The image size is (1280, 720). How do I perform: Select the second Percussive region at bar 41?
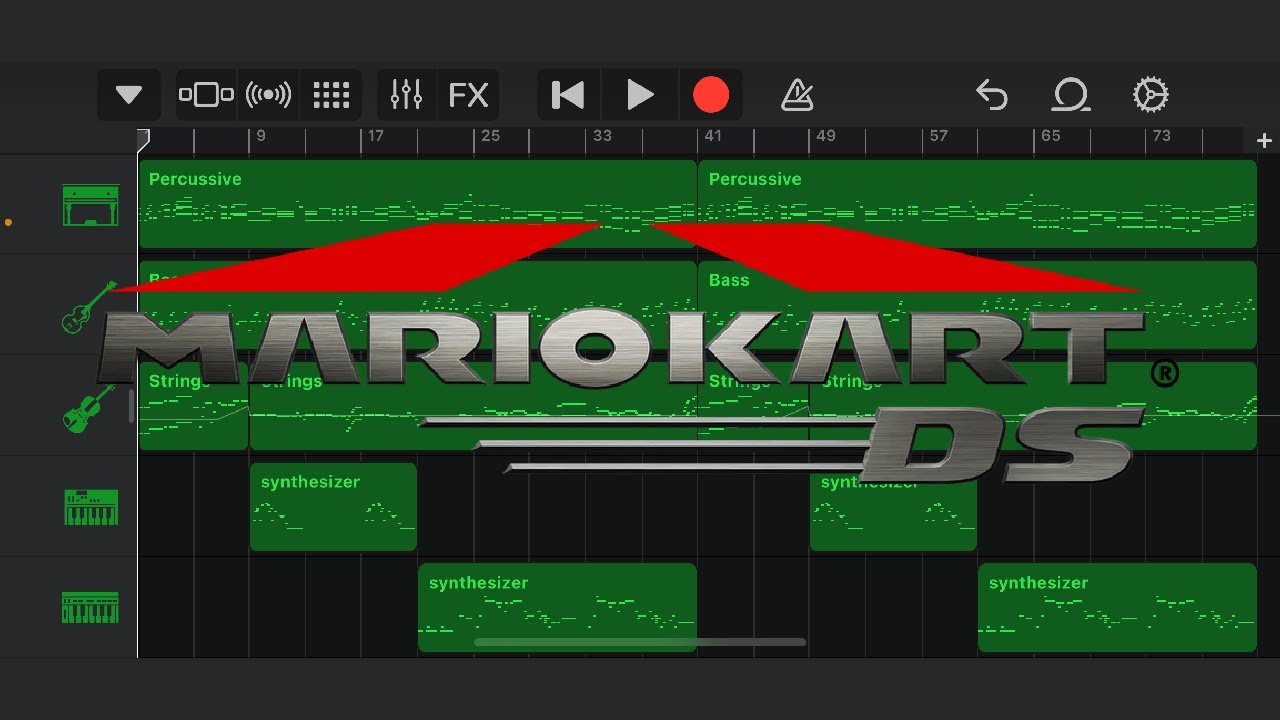click(x=977, y=204)
